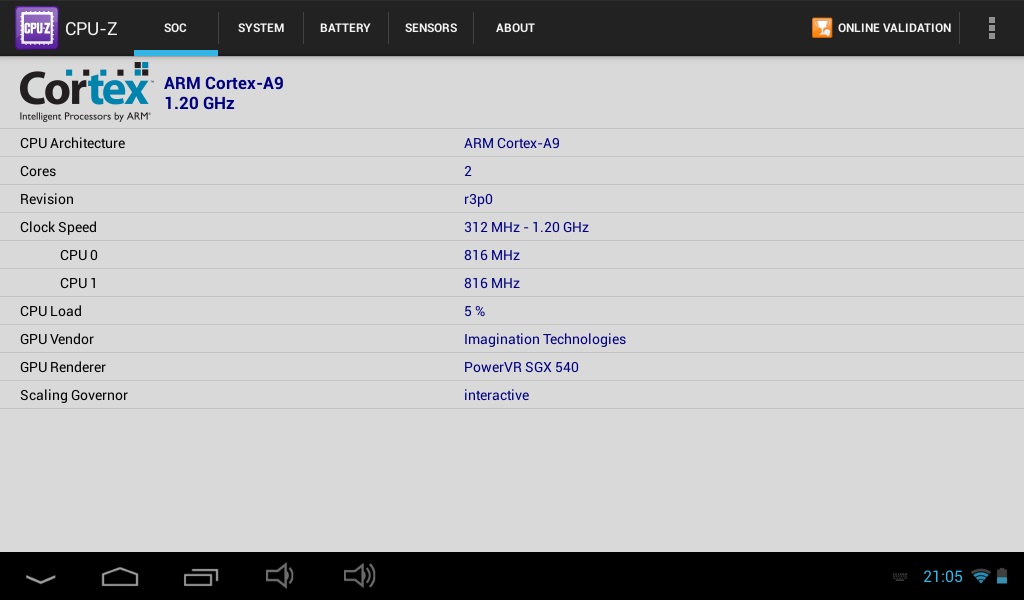Tap the Online Validation button label
Image resolution: width=1024 pixels, height=600 pixels.
point(894,28)
